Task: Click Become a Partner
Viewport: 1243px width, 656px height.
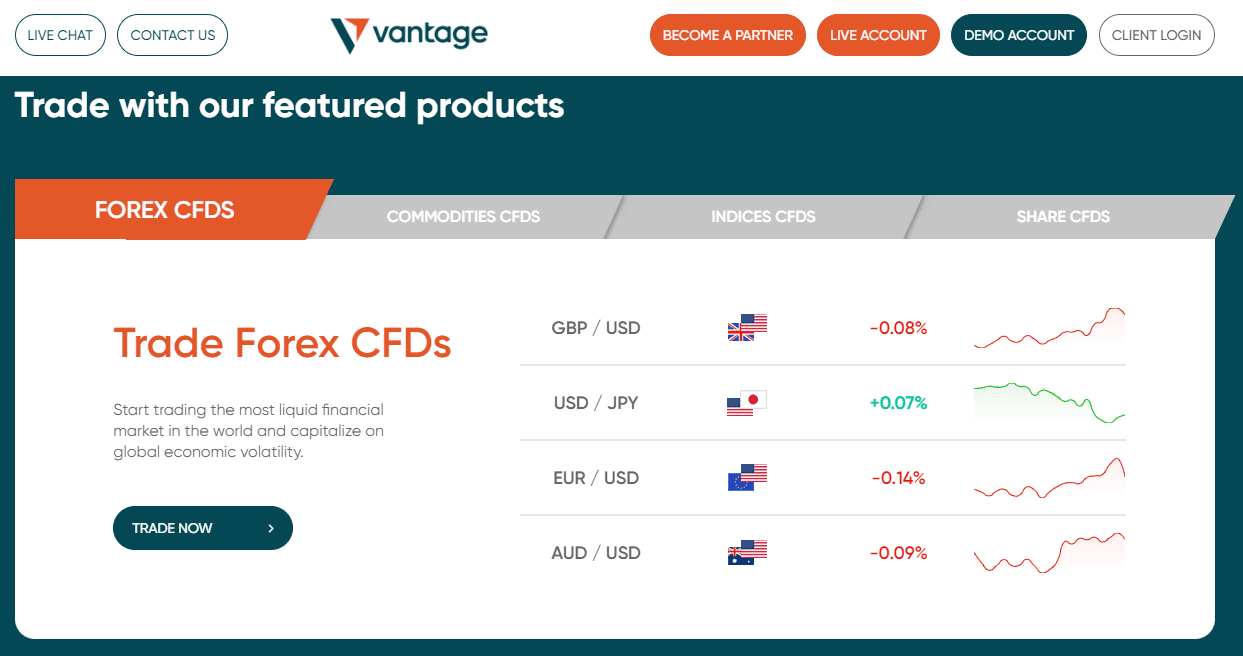Action: [x=728, y=35]
